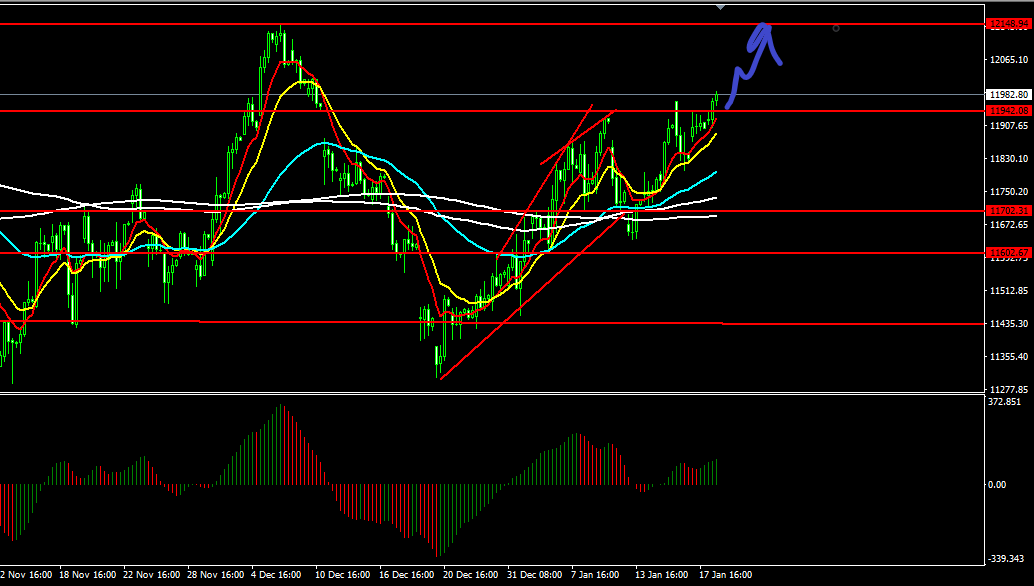The width and height of the screenshot is (1034, 586).
Task: Click the 12065.10 price axis label
Action: [1009, 59]
